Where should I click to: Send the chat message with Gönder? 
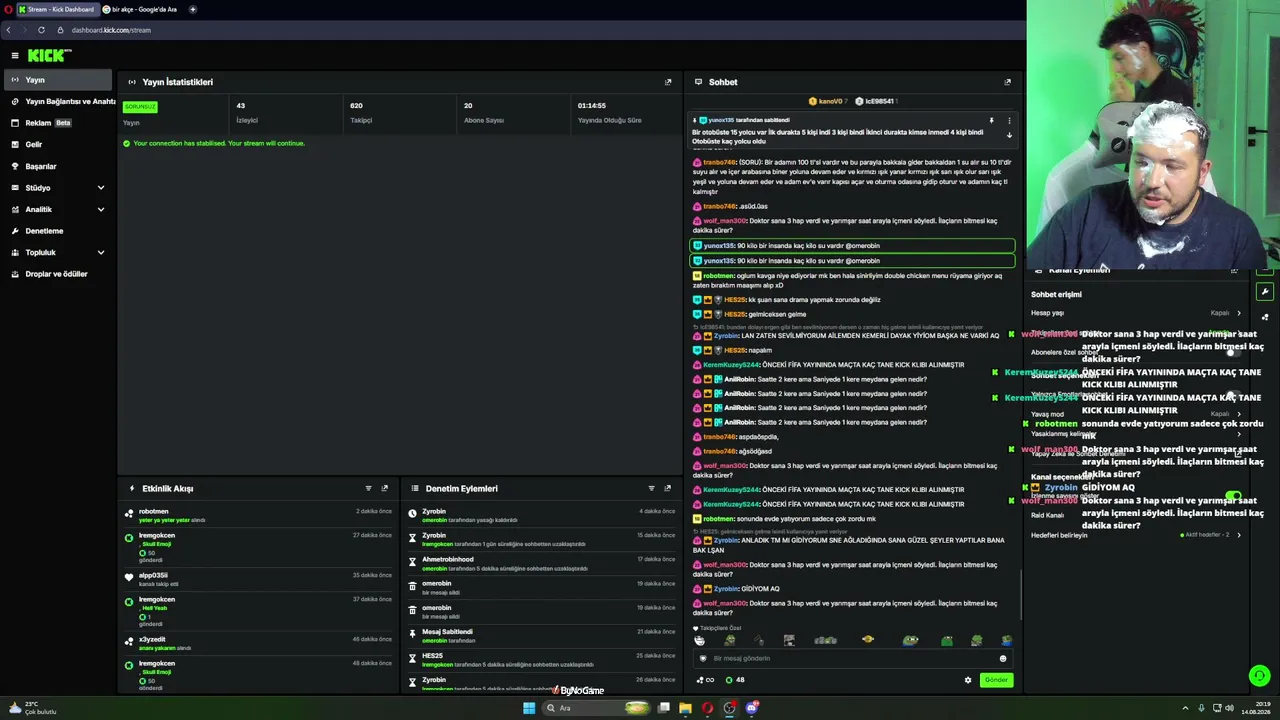pyautogui.click(x=996, y=680)
